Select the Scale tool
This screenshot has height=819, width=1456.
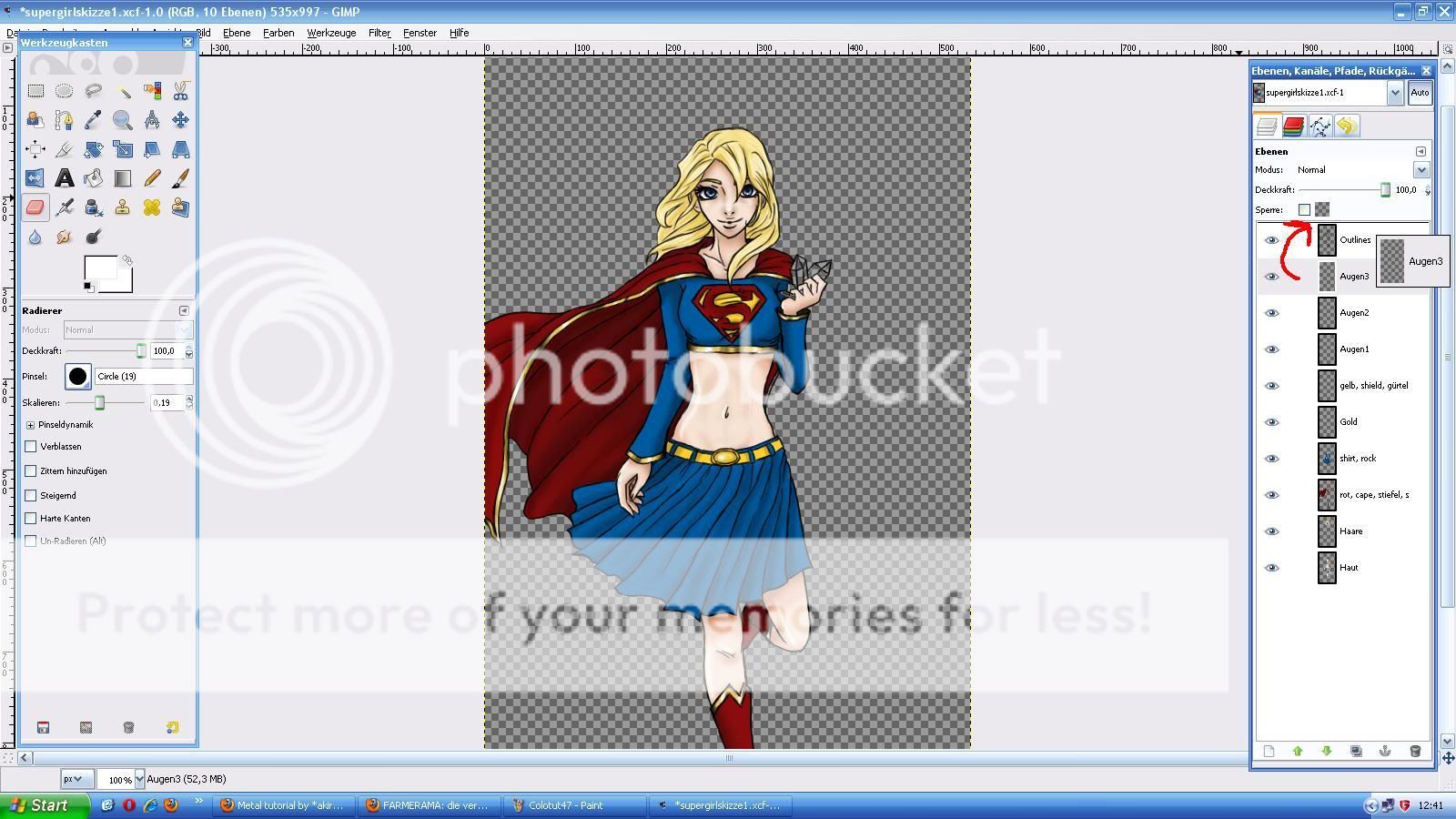(123, 149)
